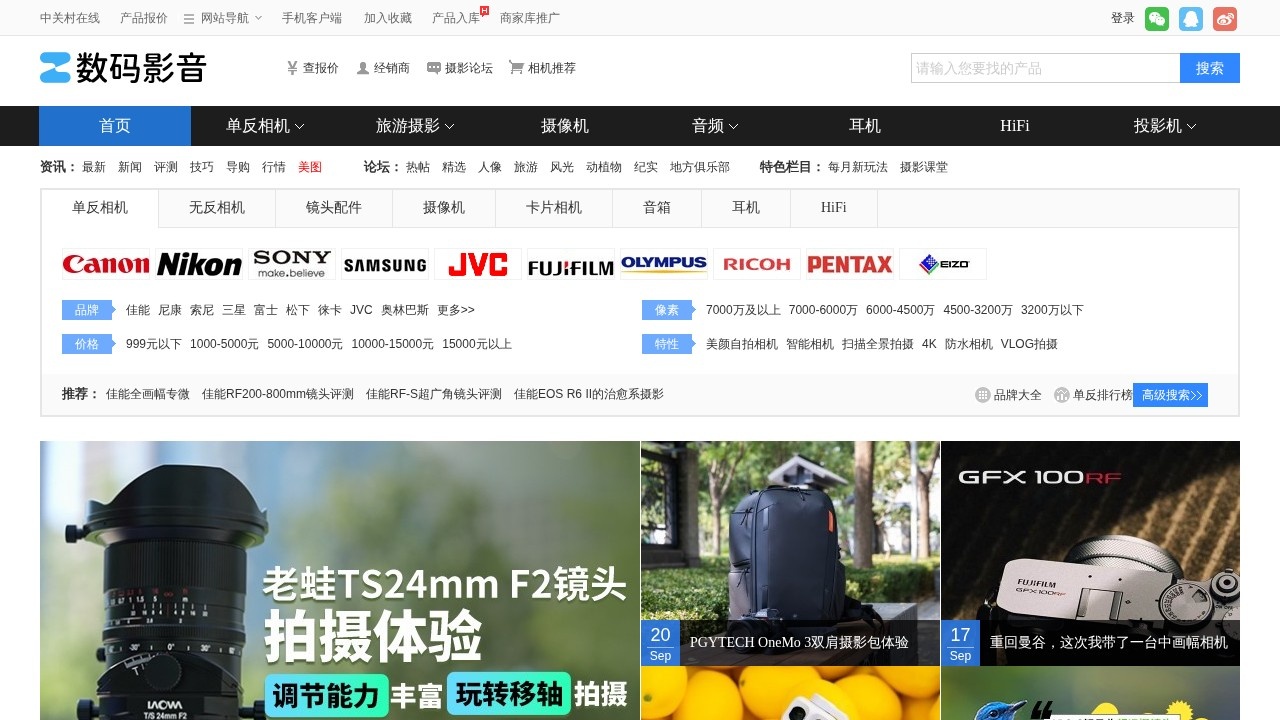Show 更多>> brands
Viewport: 1280px width, 720px height.
coord(456,310)
